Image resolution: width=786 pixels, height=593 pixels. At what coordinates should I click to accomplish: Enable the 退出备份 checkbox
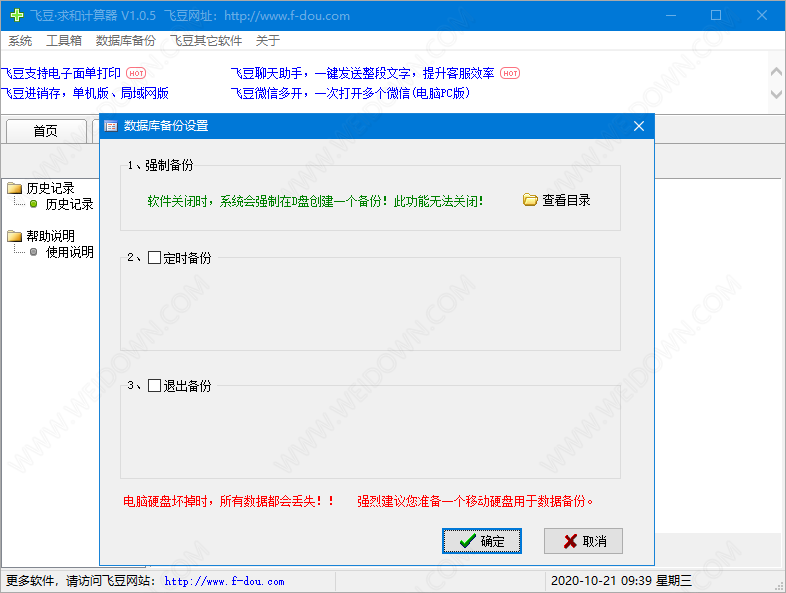point(154,386)
